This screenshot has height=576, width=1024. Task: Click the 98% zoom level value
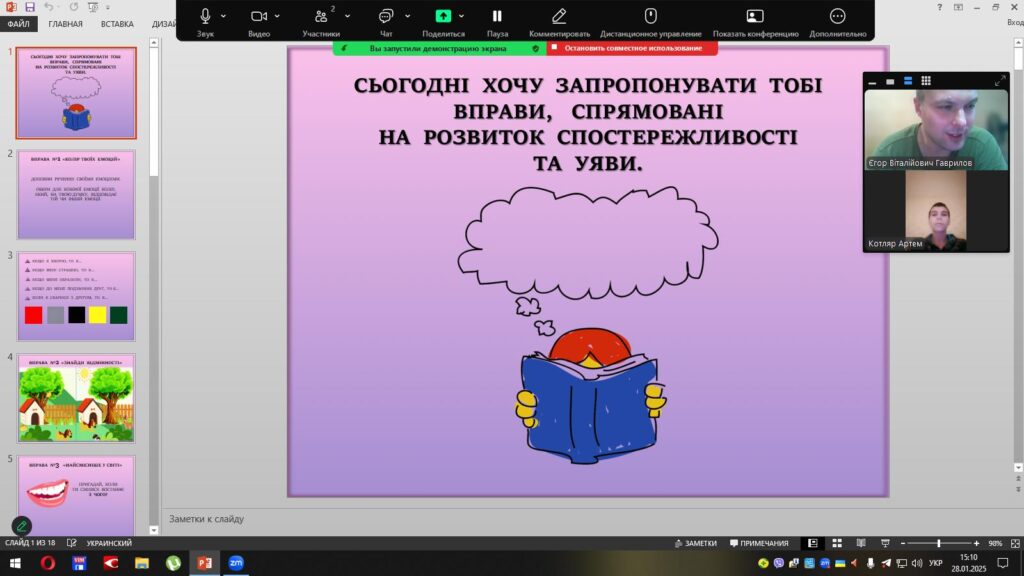click(x=995, y=543)
